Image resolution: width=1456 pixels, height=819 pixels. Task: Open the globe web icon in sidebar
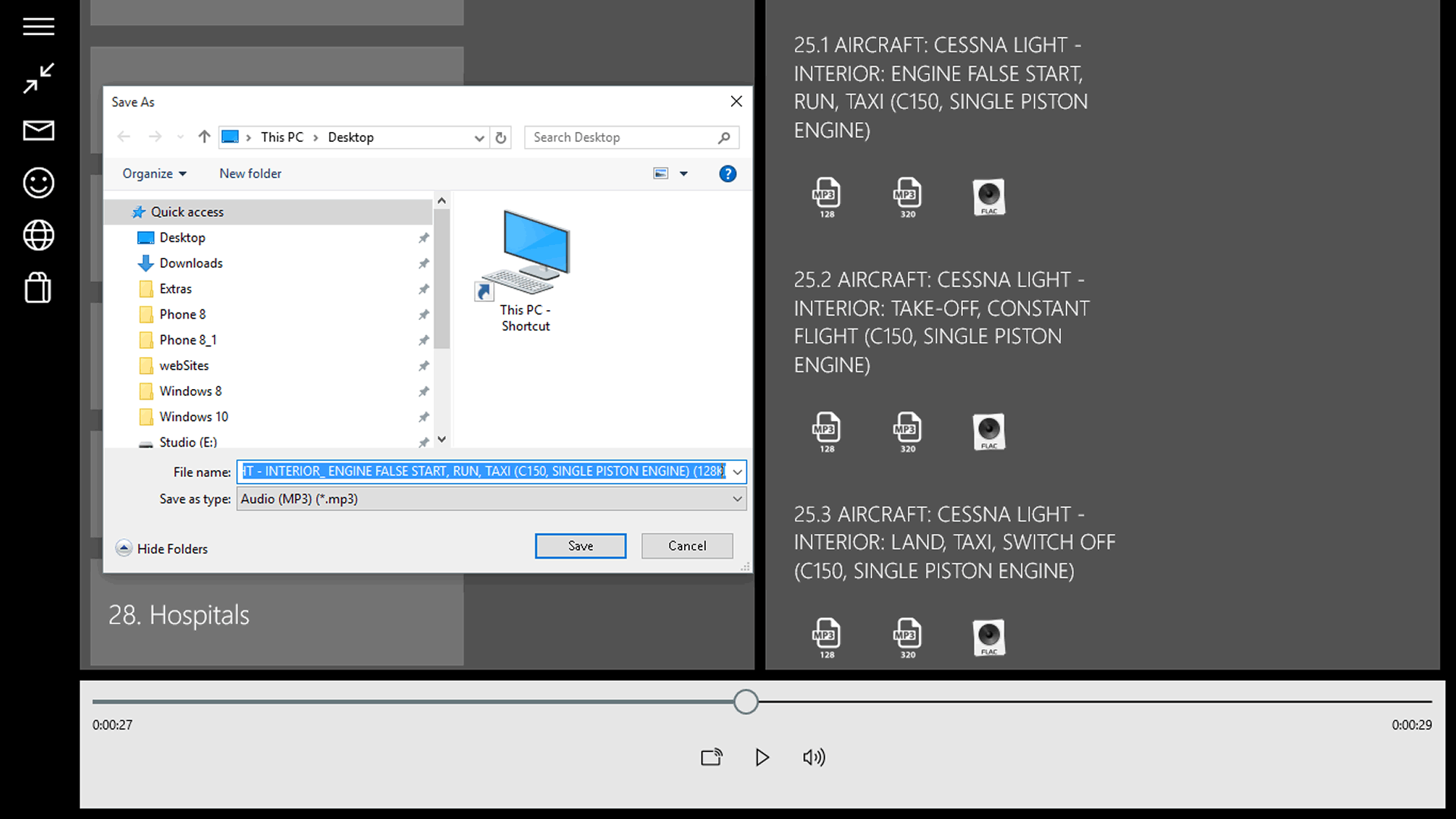(x=38, y=235)
